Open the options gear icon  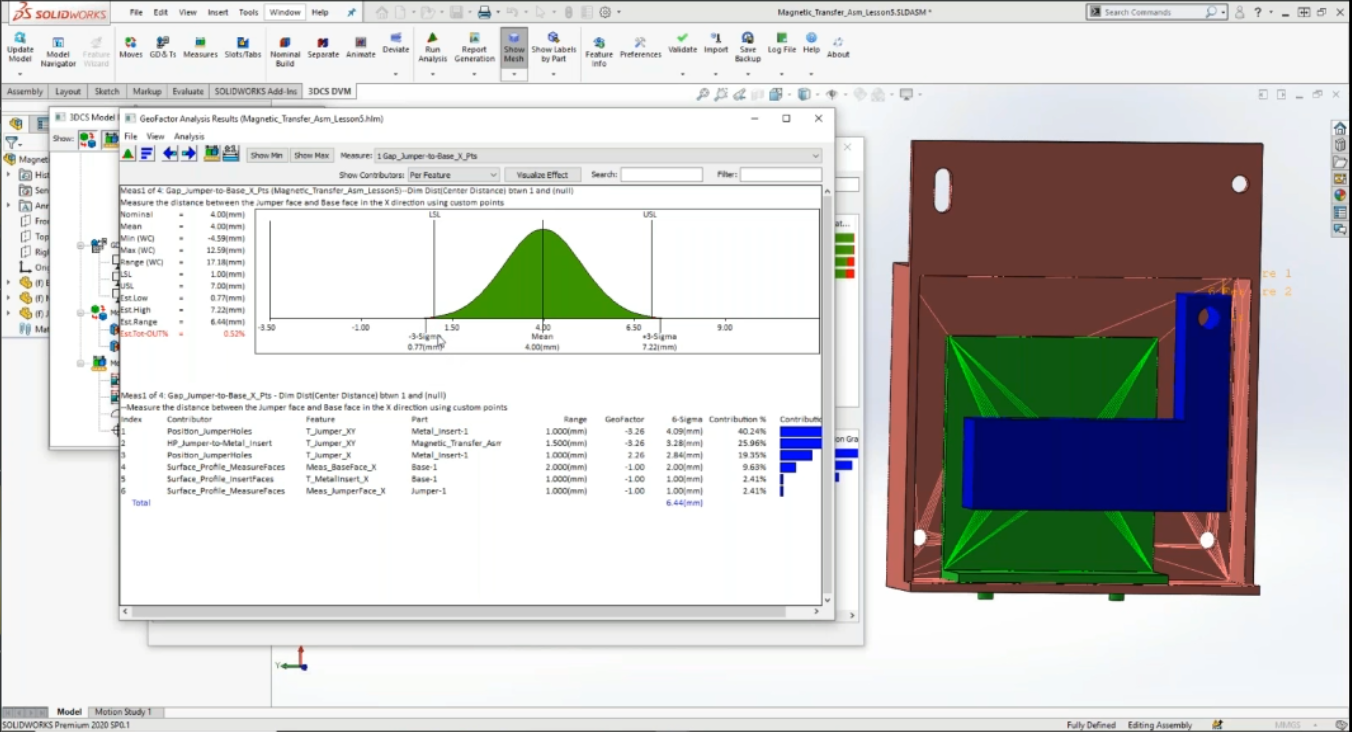click(604, 12)
